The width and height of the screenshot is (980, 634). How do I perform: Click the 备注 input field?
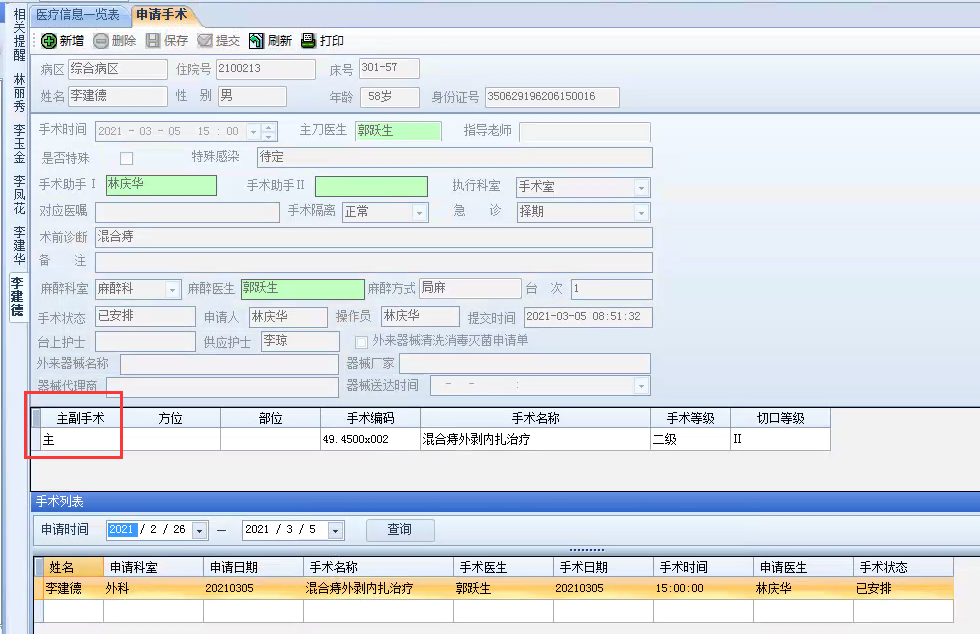[x=374, y=262]
